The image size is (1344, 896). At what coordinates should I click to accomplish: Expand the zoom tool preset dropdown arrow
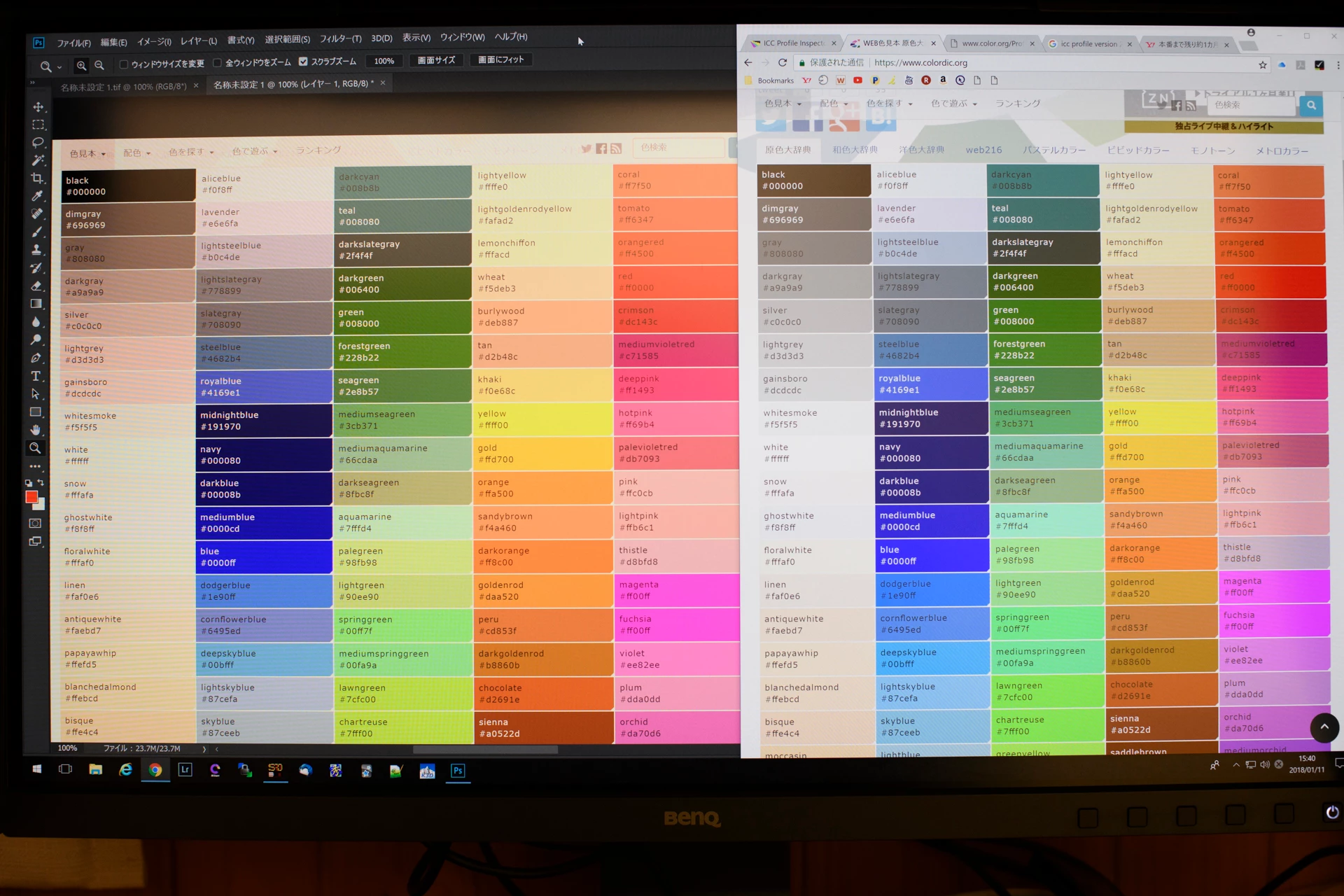(59, 67)
